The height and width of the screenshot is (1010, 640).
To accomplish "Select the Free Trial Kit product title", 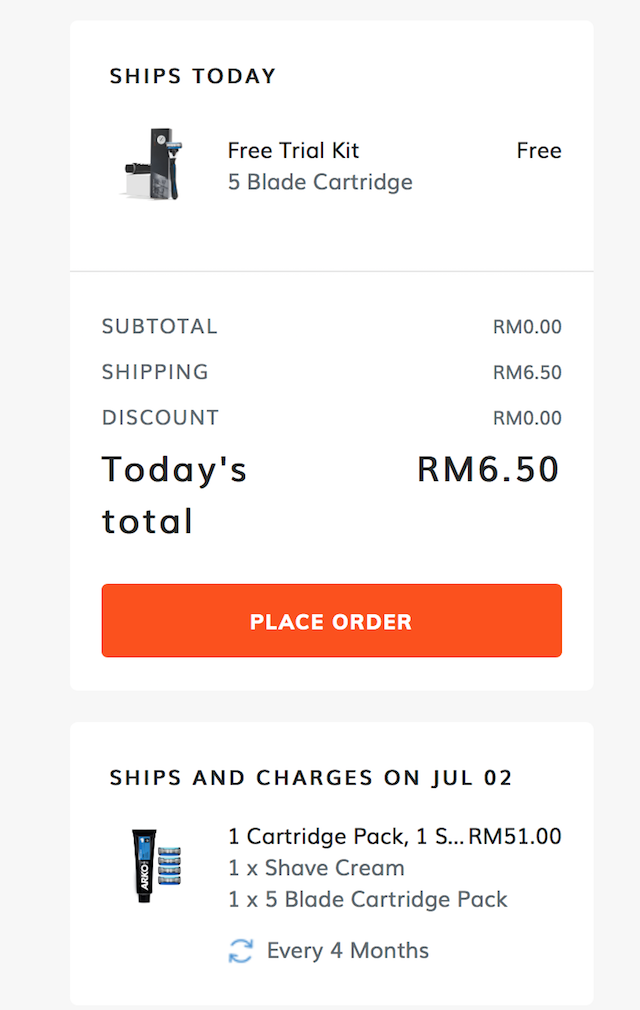I will pyautogui.click(x=293, y=151).
